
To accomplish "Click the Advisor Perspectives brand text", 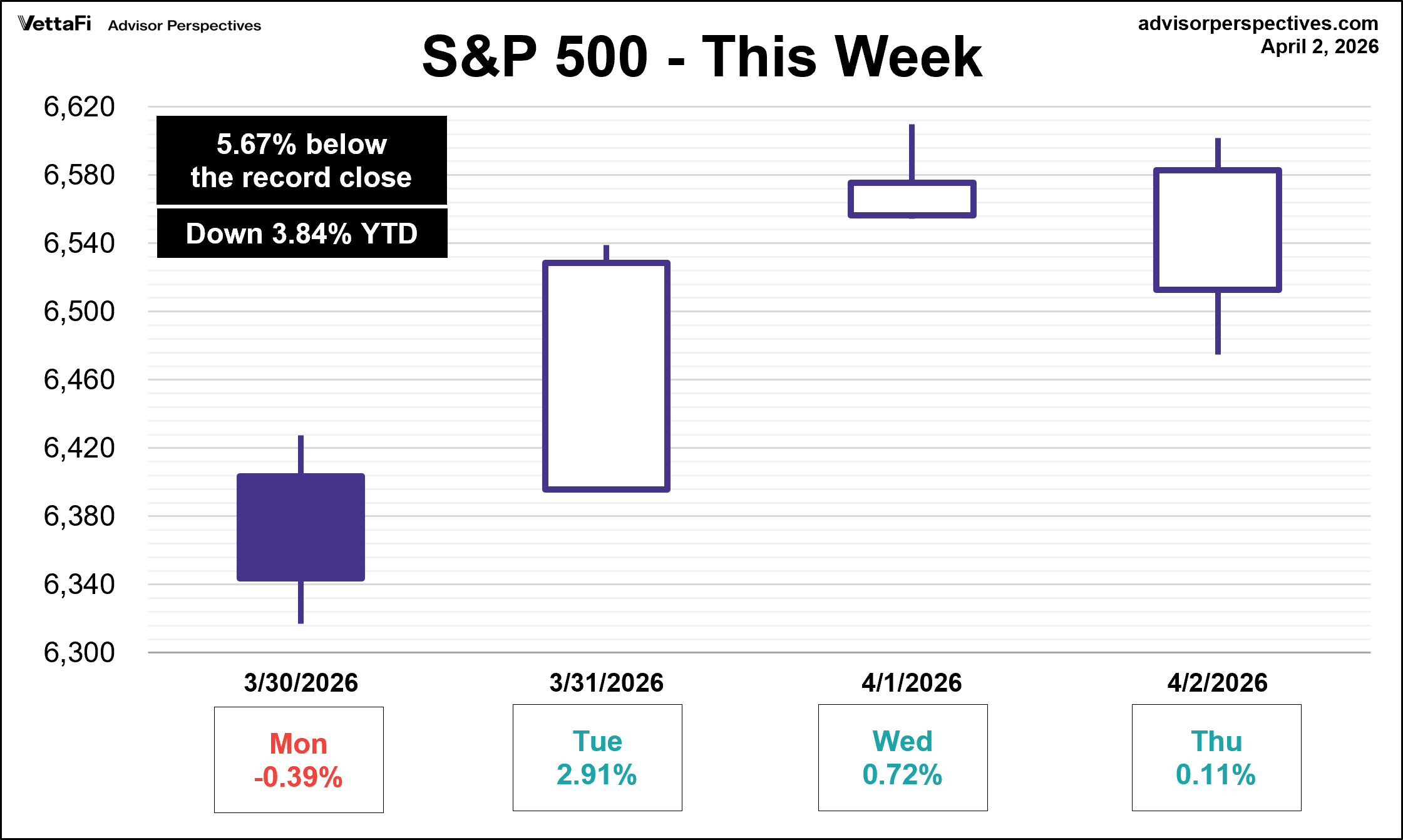I will (x=184, y=26).
